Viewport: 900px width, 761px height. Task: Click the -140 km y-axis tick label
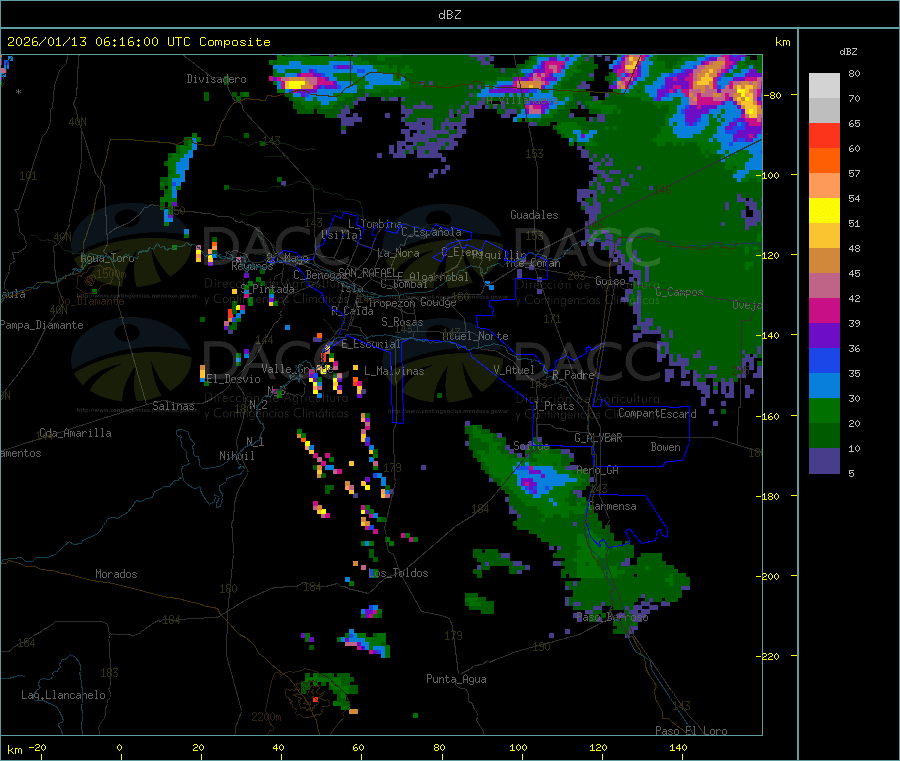tap(769, 335)
